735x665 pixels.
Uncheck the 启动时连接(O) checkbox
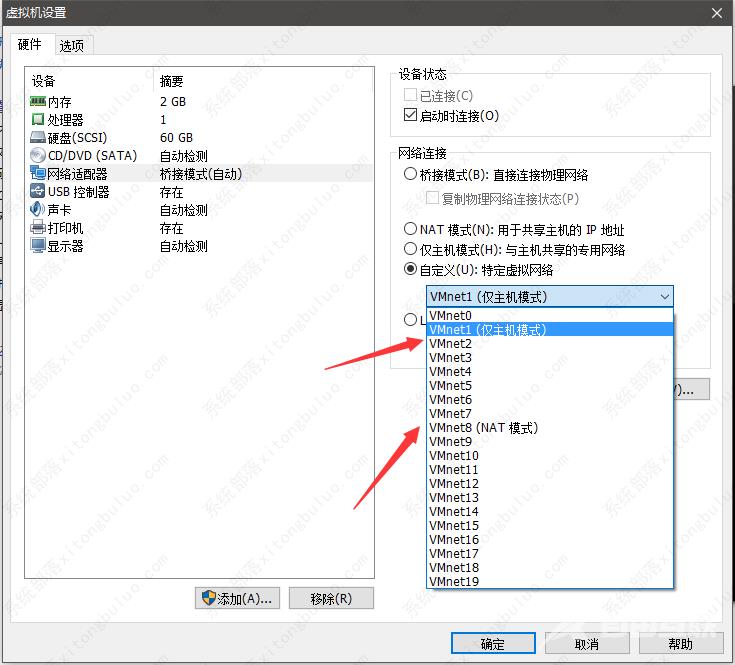410,115
